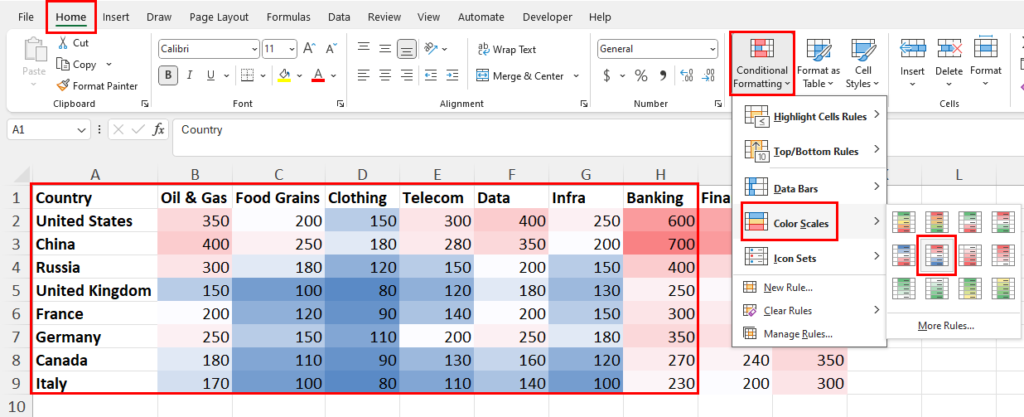Select Red-White-Blue color scale thumbnail
The image size is (1024, 417).
coord(936,255)
